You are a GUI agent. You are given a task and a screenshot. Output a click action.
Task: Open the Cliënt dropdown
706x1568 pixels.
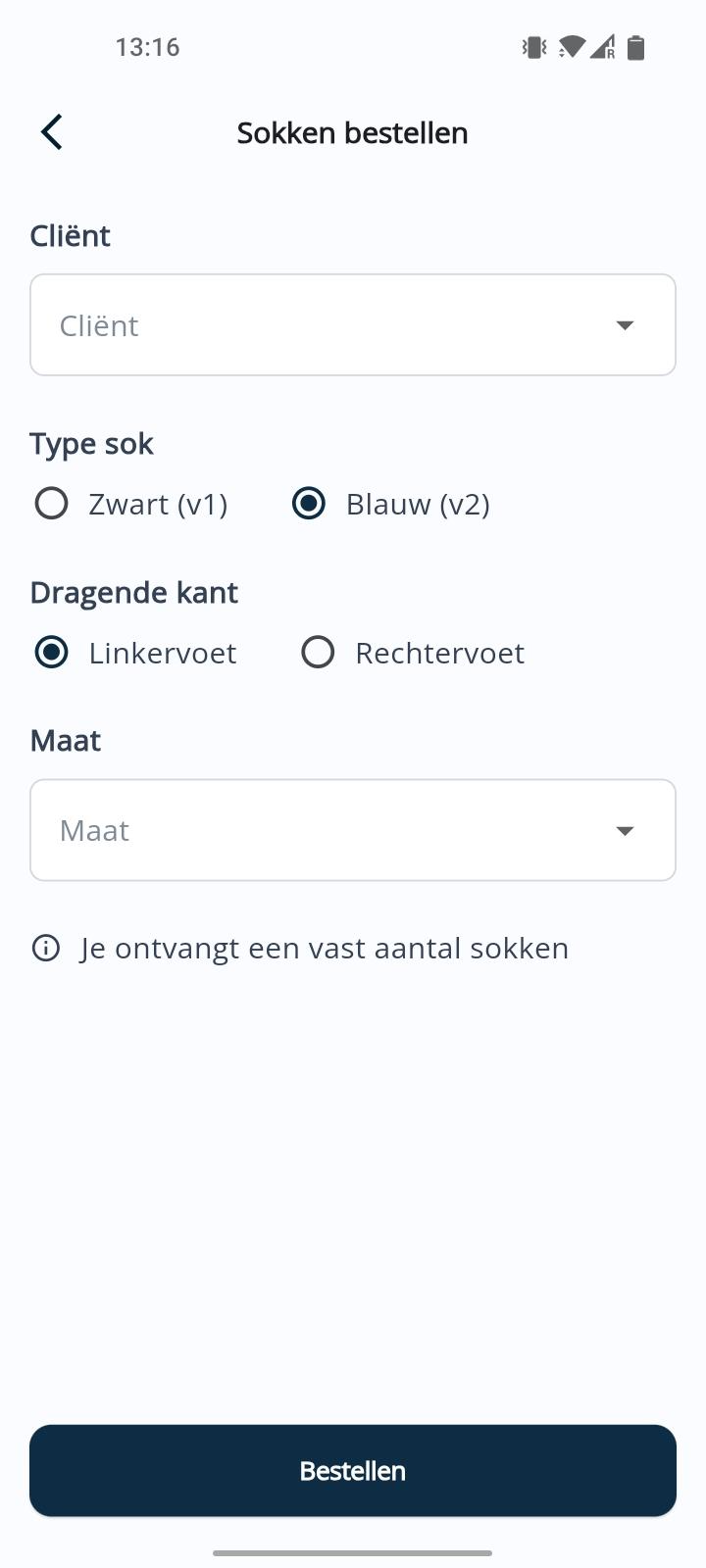pos(324,325)
